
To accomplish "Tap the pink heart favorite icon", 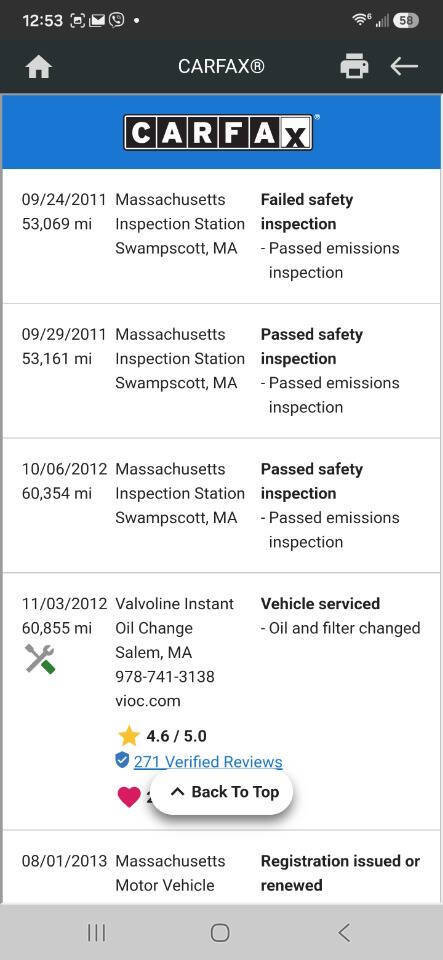I will coord(129,796).
